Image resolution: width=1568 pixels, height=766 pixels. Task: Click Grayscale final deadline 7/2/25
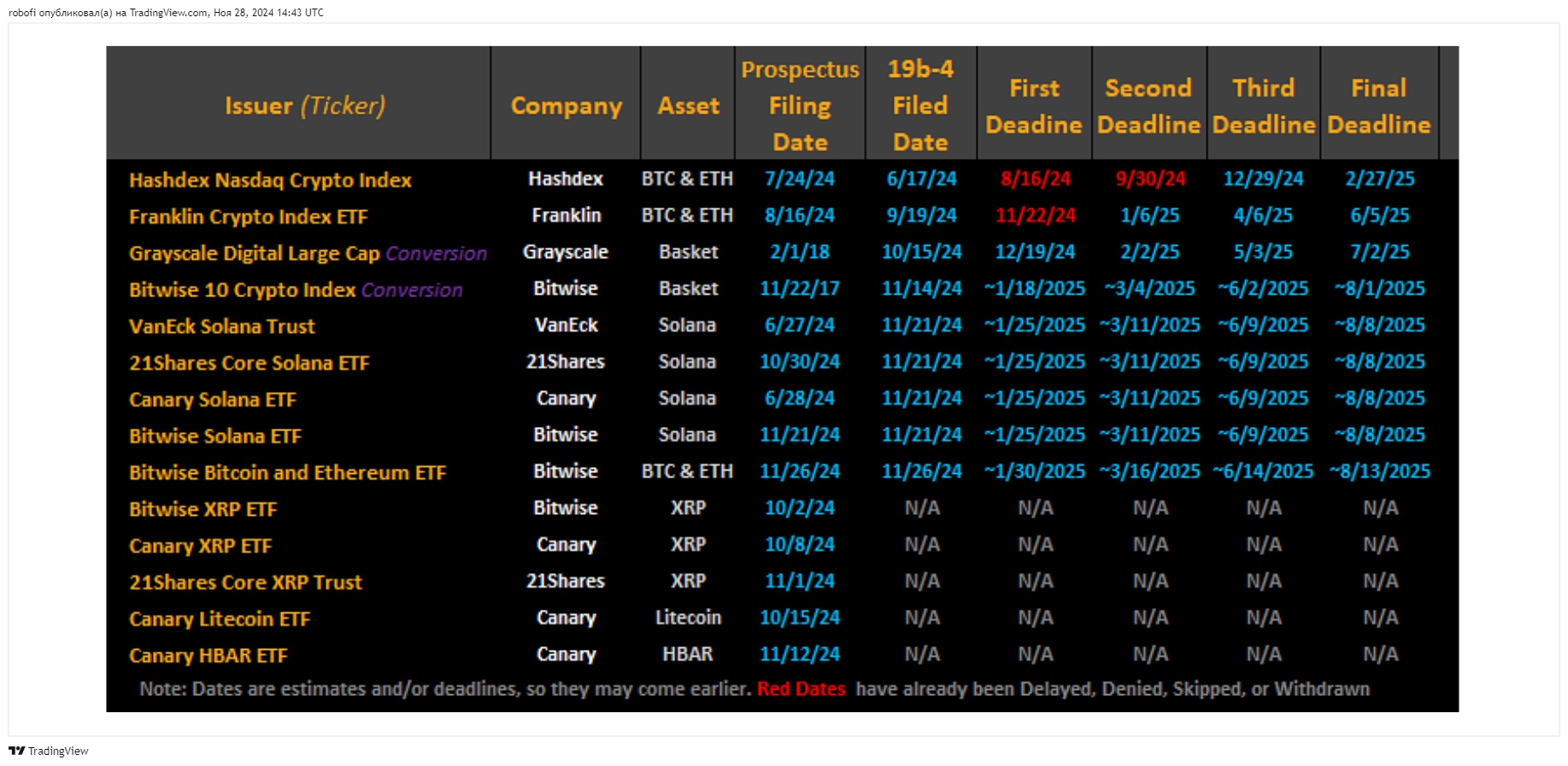(x=1380, y=252)
